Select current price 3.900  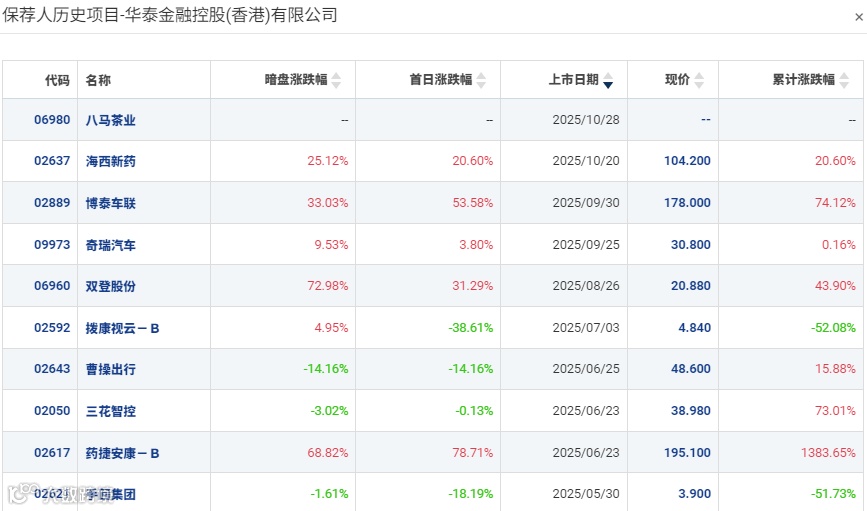point(694,494)
